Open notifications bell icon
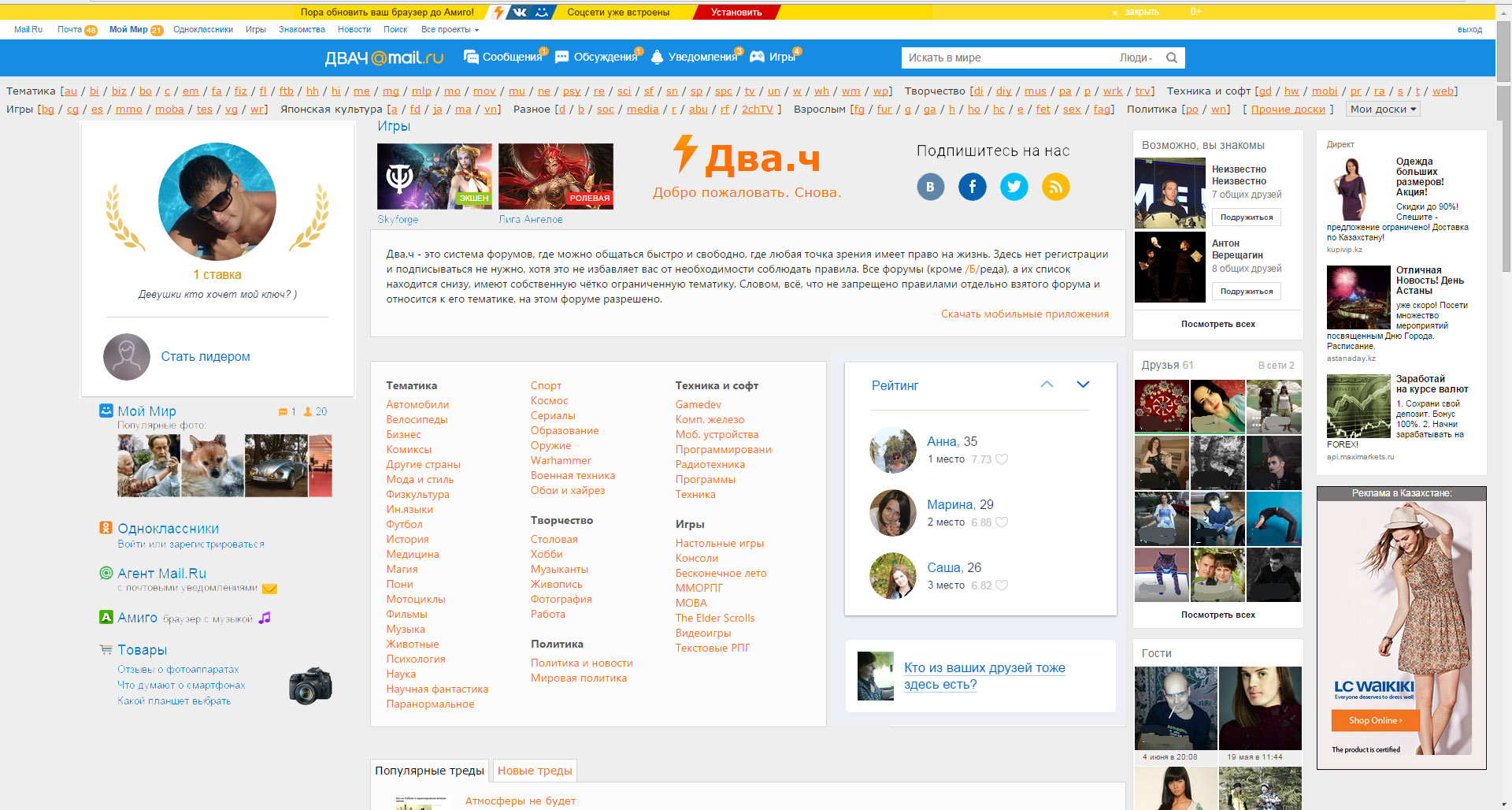Viewport: 1512px width, 810px height. click(657, 57)
